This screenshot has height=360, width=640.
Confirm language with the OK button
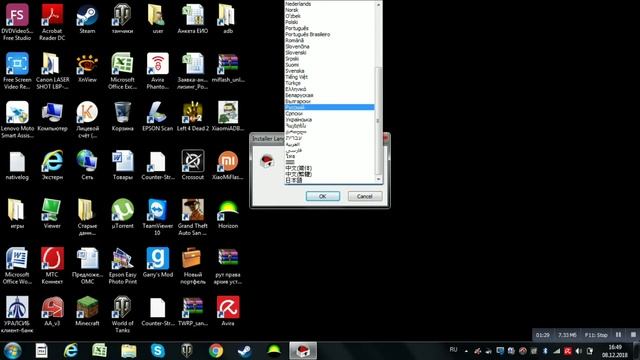pyautogui.click(x=322, y=196)
